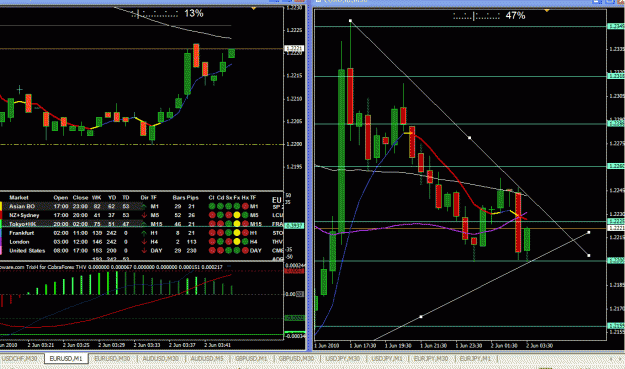Screen dimensions: 625x369
Task: Open the AUDUSD,M30 chart tab
Action: point(160,359)
